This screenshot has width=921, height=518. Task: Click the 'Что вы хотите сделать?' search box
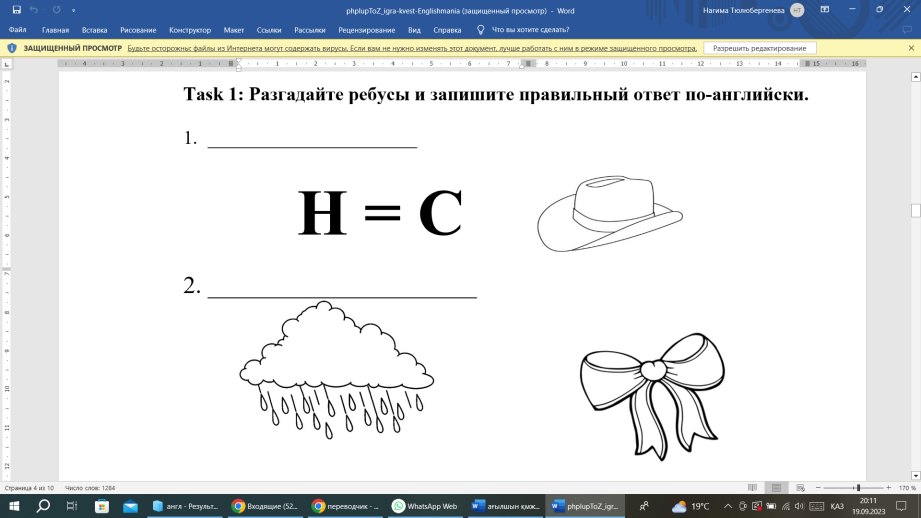[x=530, y=30]
